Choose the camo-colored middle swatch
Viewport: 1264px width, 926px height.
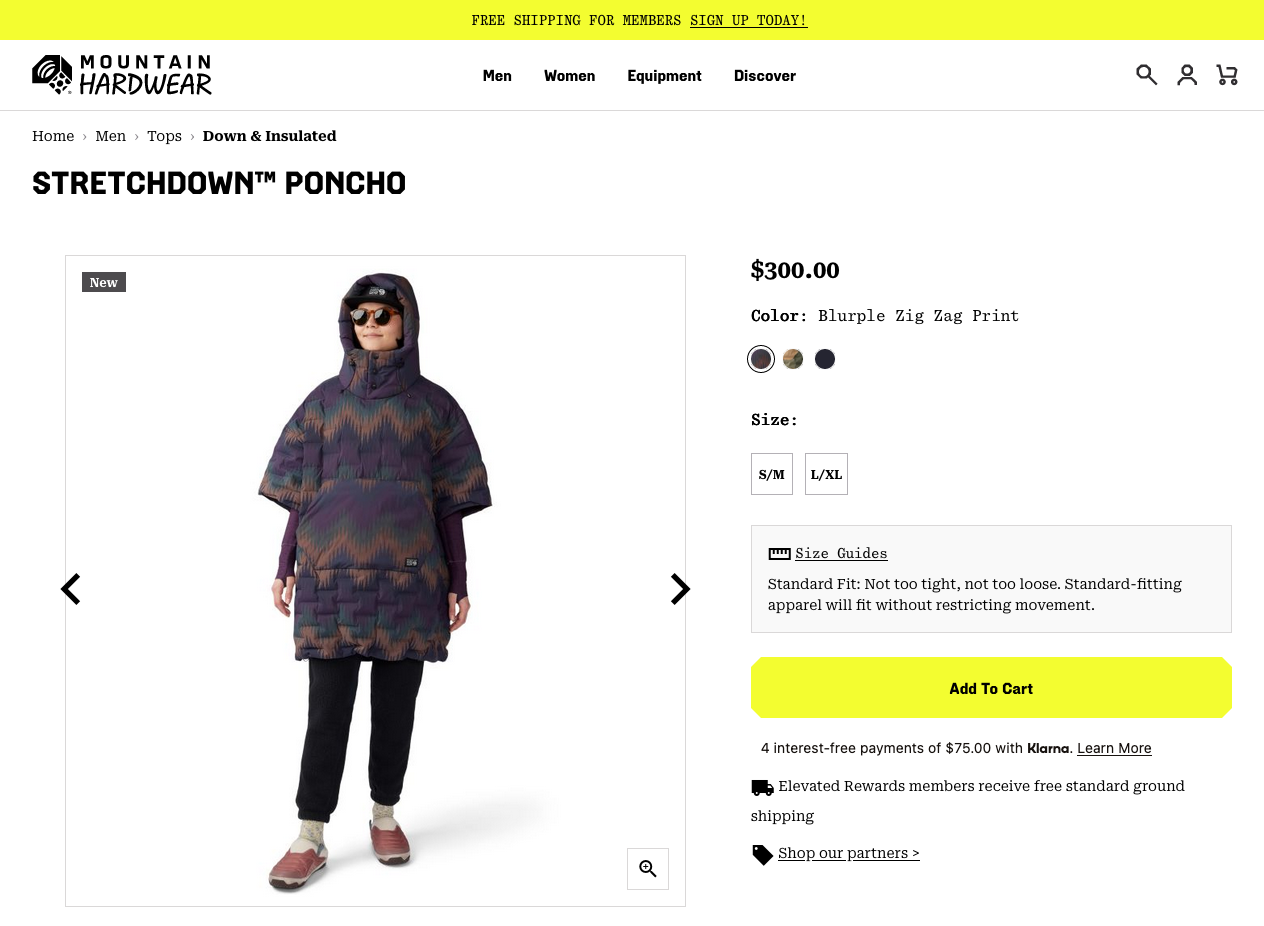click(x=793, y=359)
